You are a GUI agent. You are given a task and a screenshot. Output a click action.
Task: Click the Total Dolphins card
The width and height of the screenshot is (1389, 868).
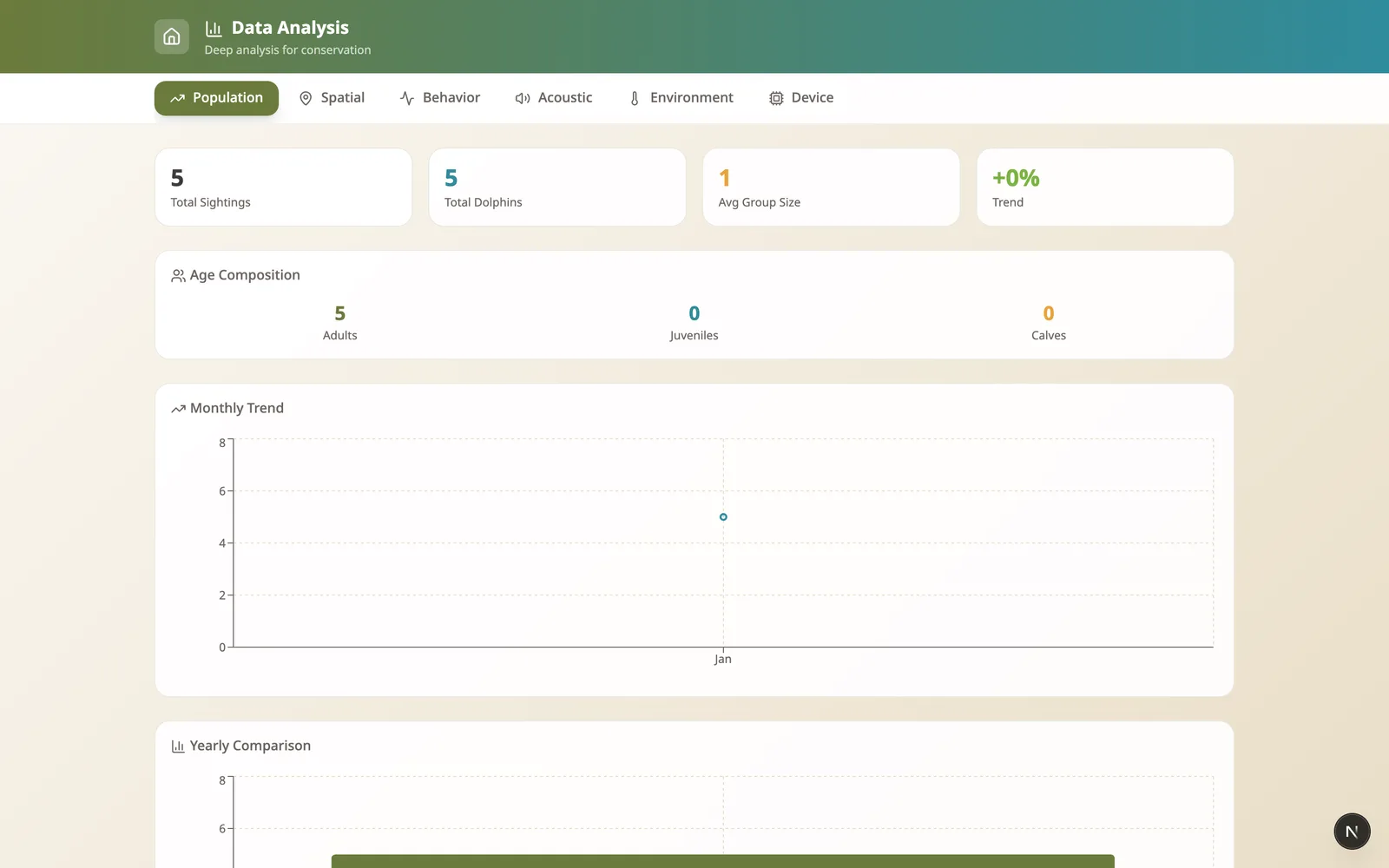tap(557, 187)
